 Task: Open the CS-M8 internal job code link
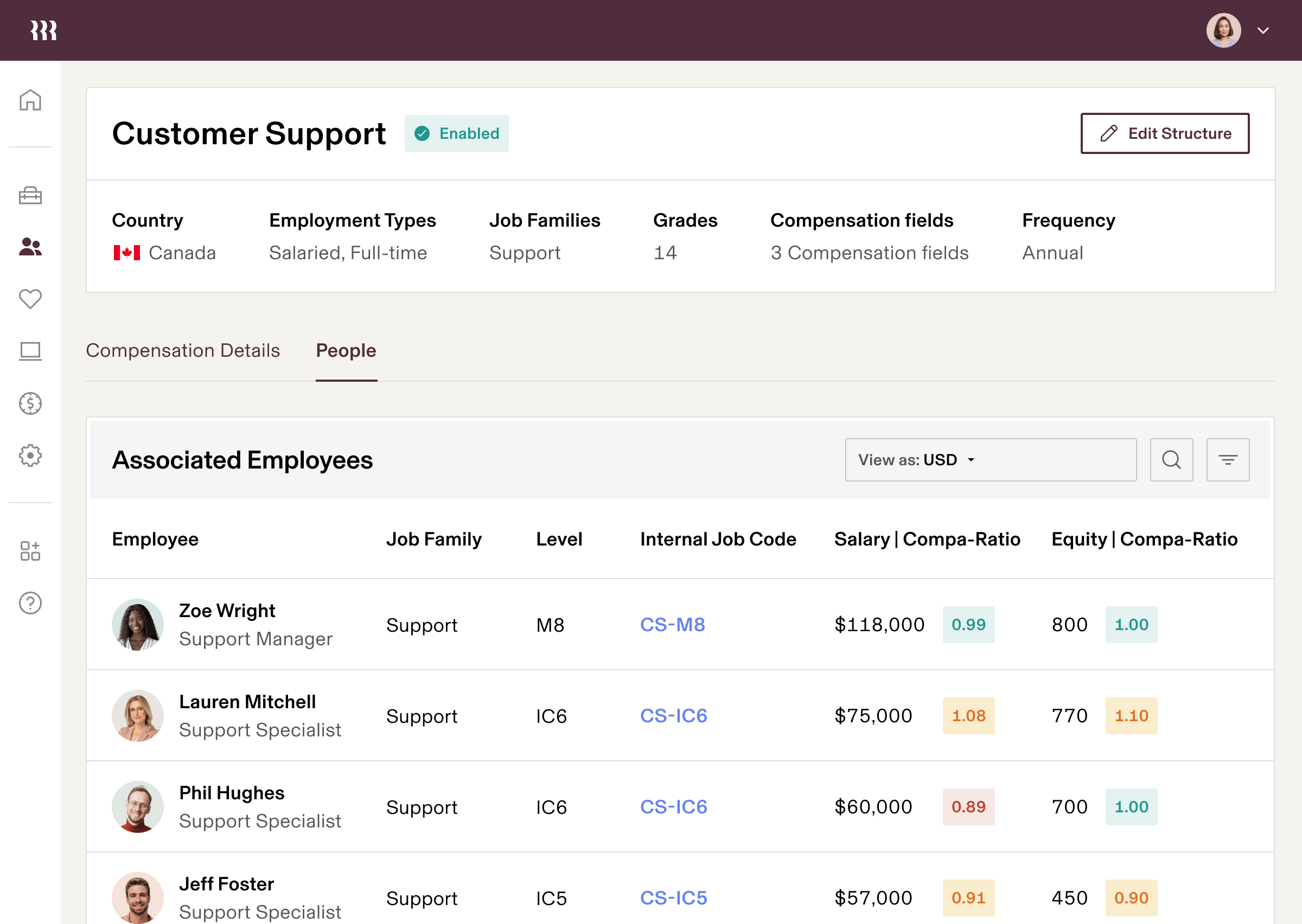coord(673,624)
